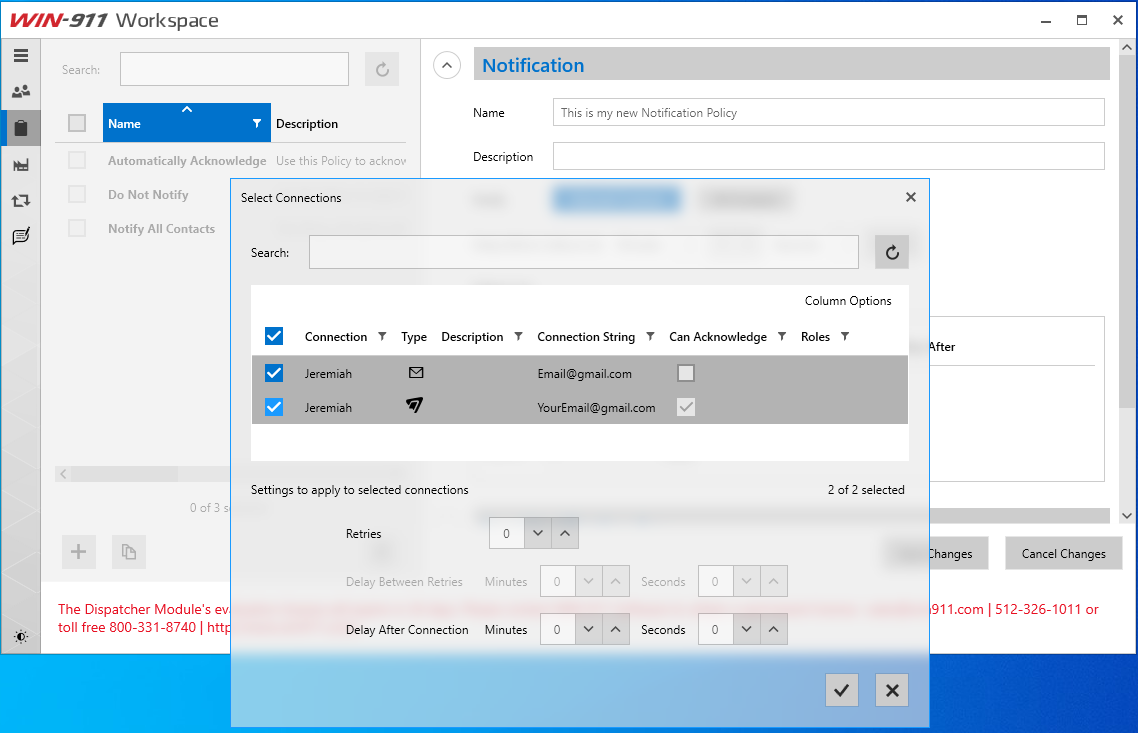Sort by Can Acknowledge column header
The width and height of the screenshot is (1138, 733).
[718, 337]
